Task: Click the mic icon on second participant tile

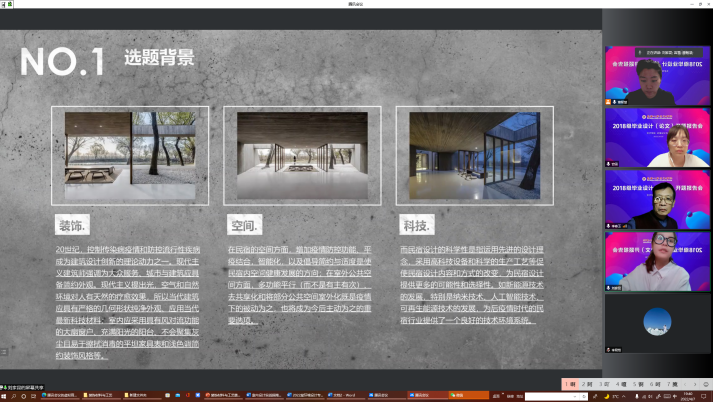Action: pos(608,164)
